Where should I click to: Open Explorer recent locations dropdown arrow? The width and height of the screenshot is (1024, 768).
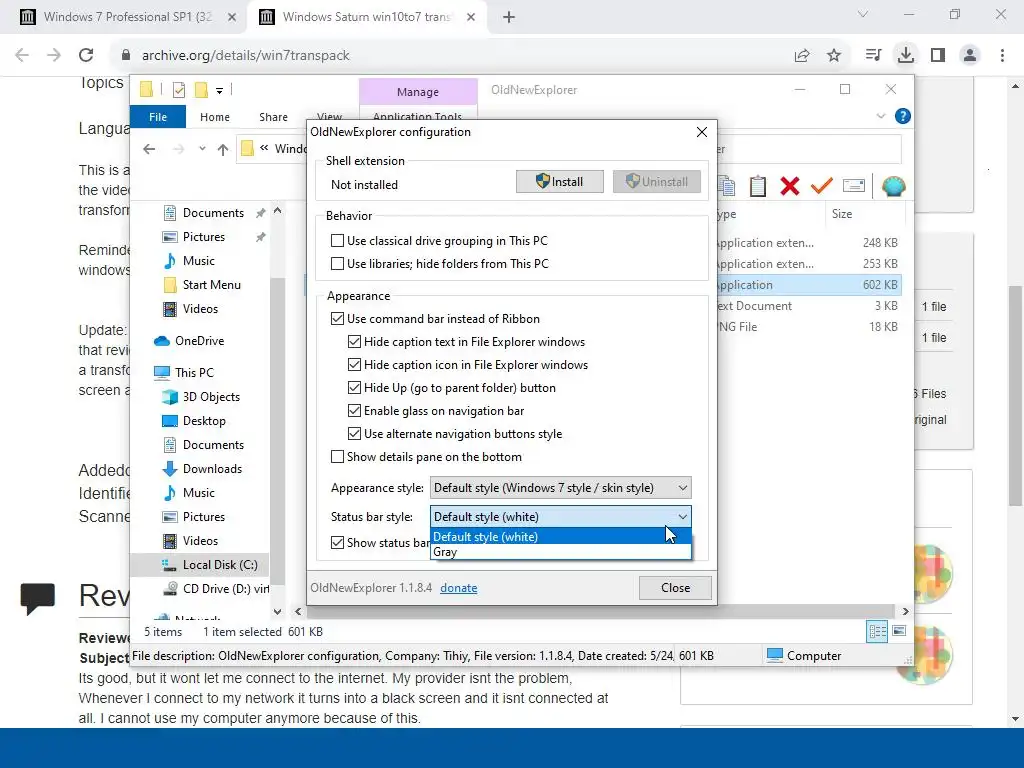tap(202, 149)
